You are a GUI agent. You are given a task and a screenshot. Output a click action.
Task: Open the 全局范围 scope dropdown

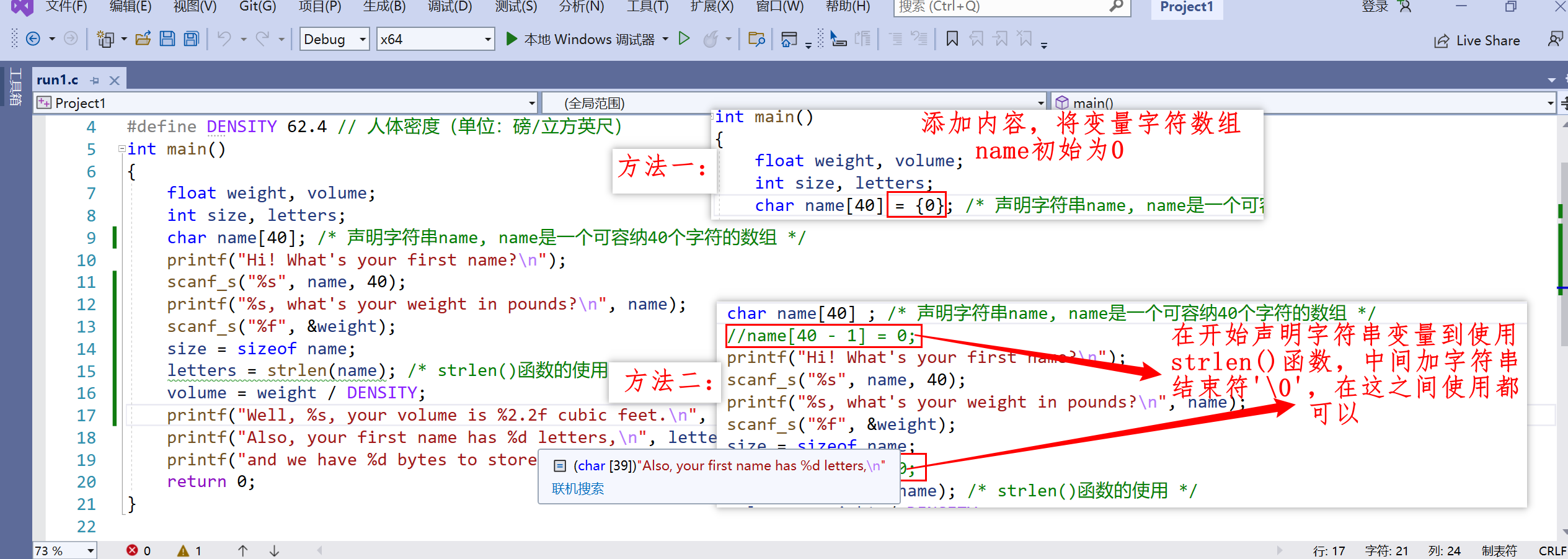tap(794, 102)
